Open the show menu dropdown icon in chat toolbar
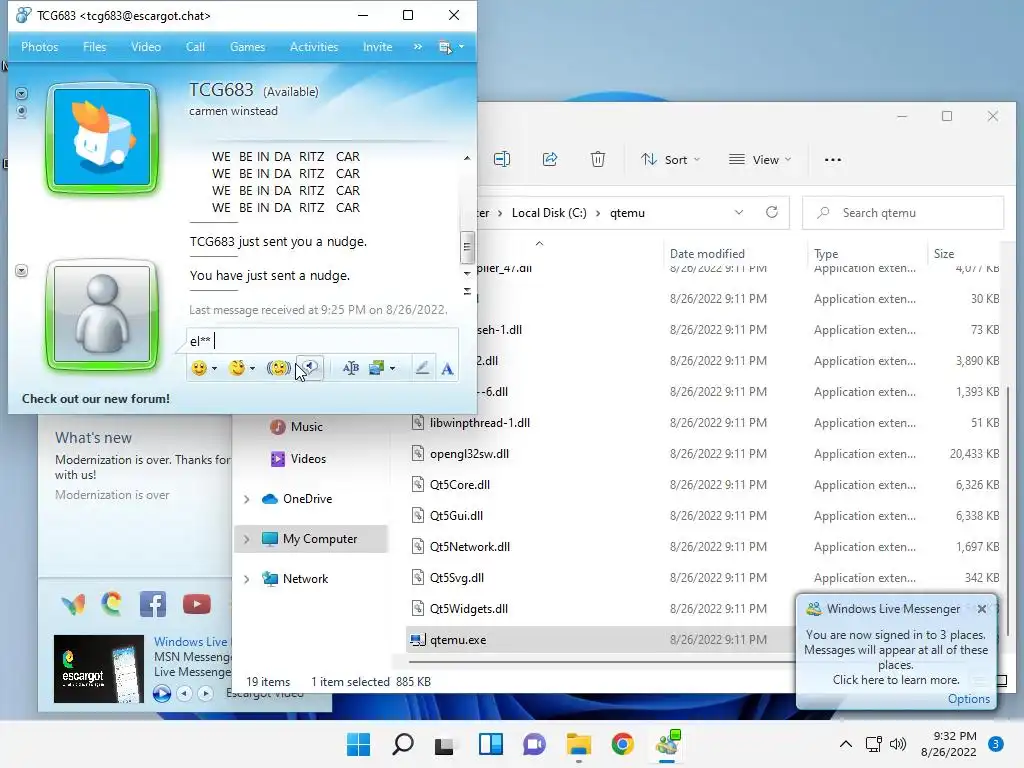1024x768 pixels. [x=451, y=47]
